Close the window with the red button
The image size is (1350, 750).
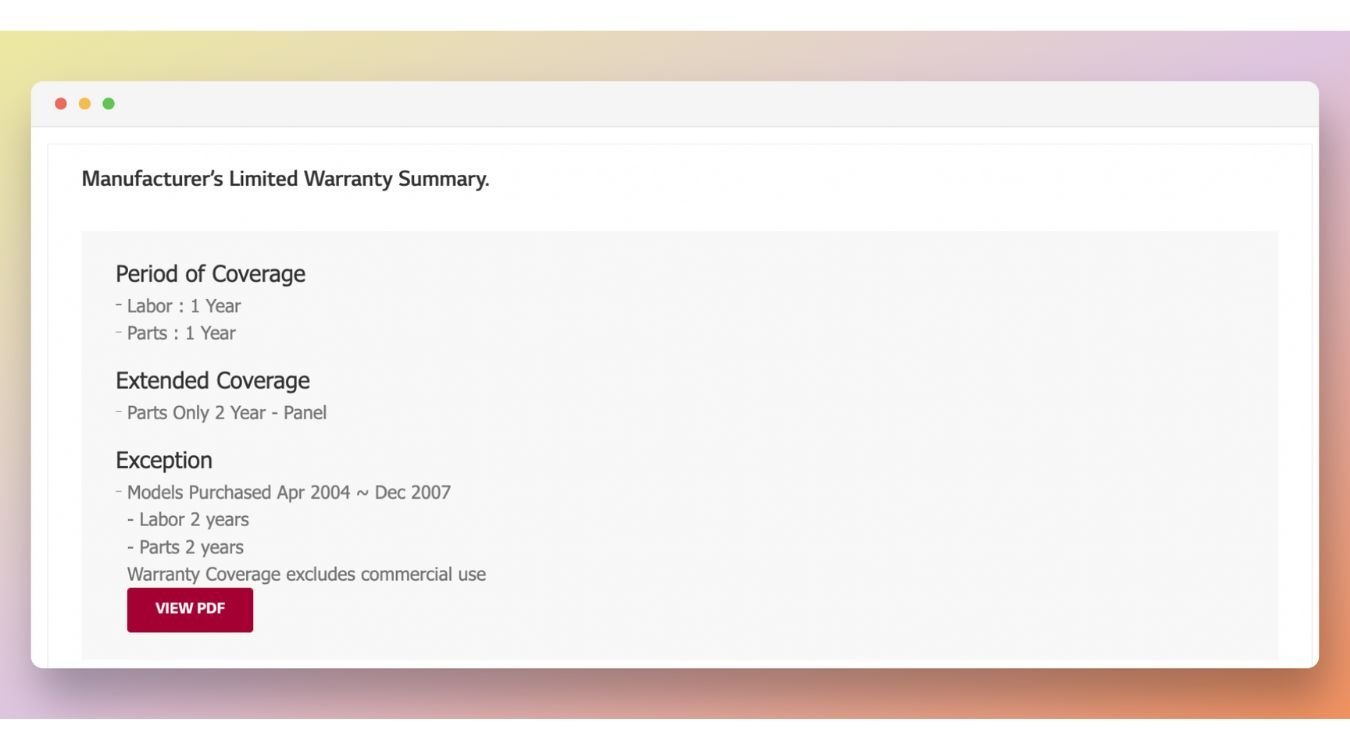point(61,104)
